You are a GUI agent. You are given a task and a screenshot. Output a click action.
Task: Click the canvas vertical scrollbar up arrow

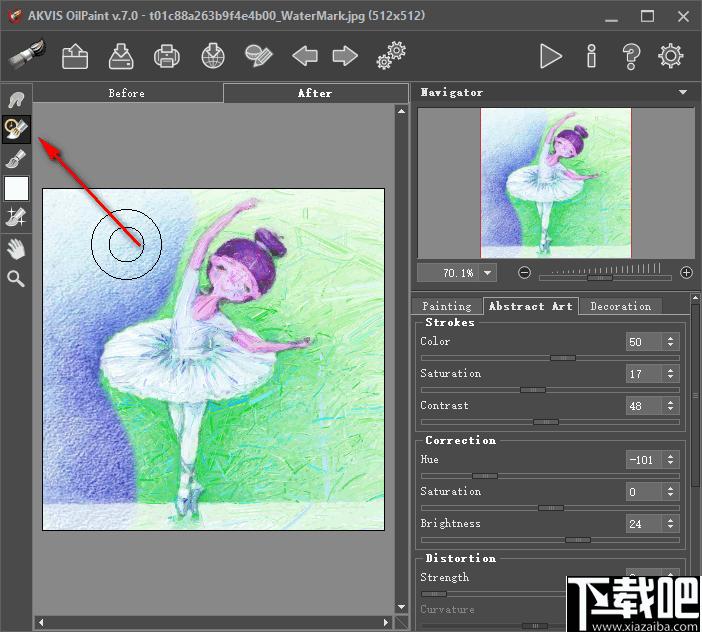(402, 111)
